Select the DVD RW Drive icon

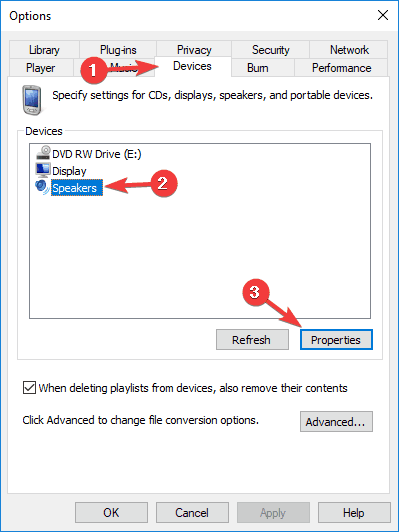[43, 153]
